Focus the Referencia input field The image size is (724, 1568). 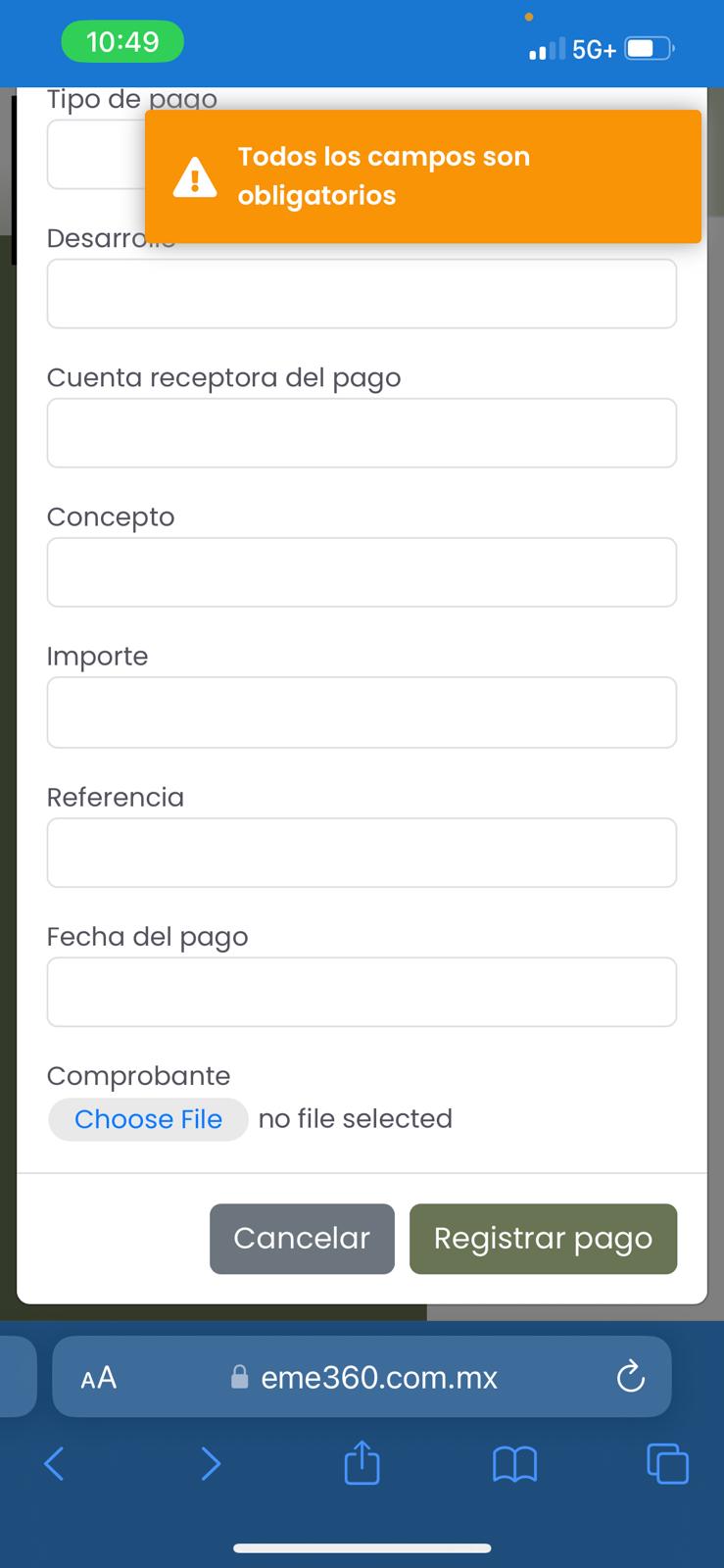pos(362,853)
